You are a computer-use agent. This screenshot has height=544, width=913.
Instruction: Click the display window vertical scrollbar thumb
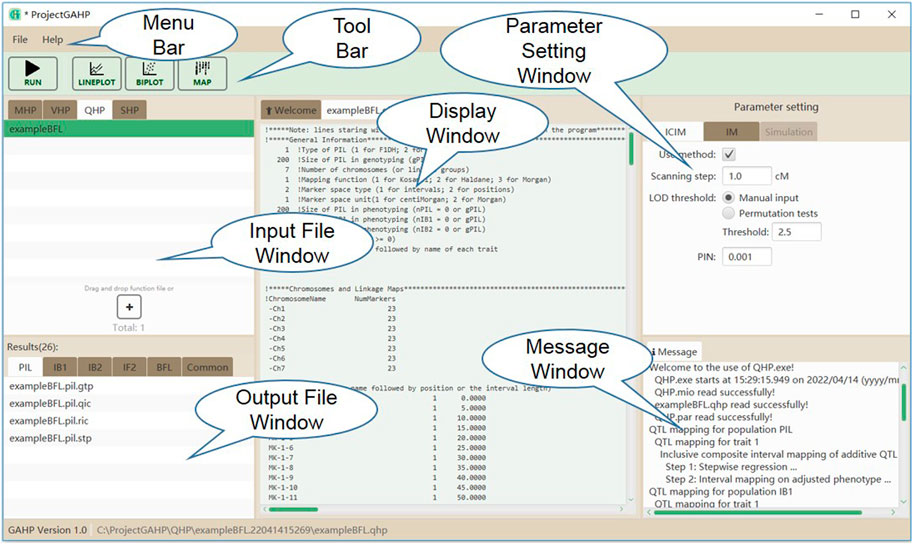(x=631, y=149)
